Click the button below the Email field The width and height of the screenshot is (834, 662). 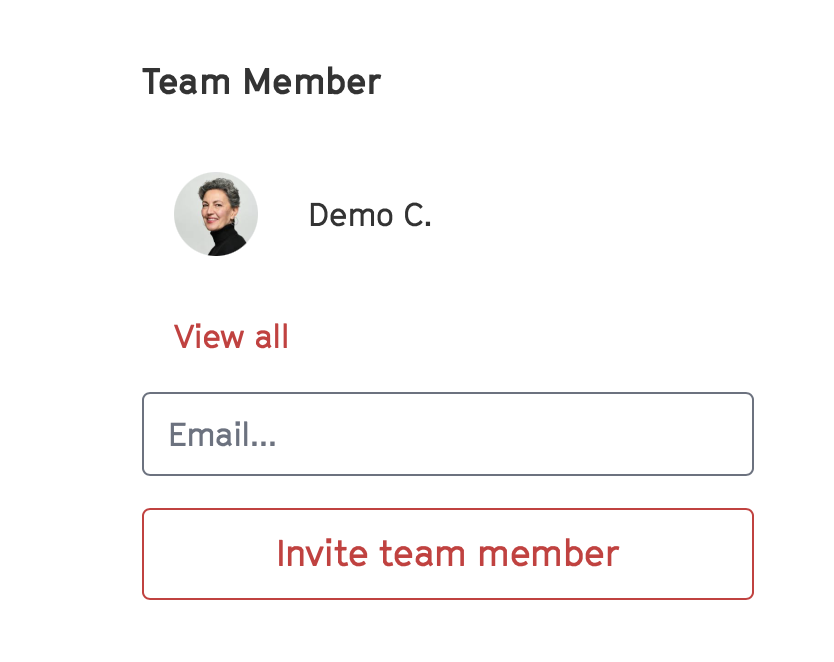[448, 554]
